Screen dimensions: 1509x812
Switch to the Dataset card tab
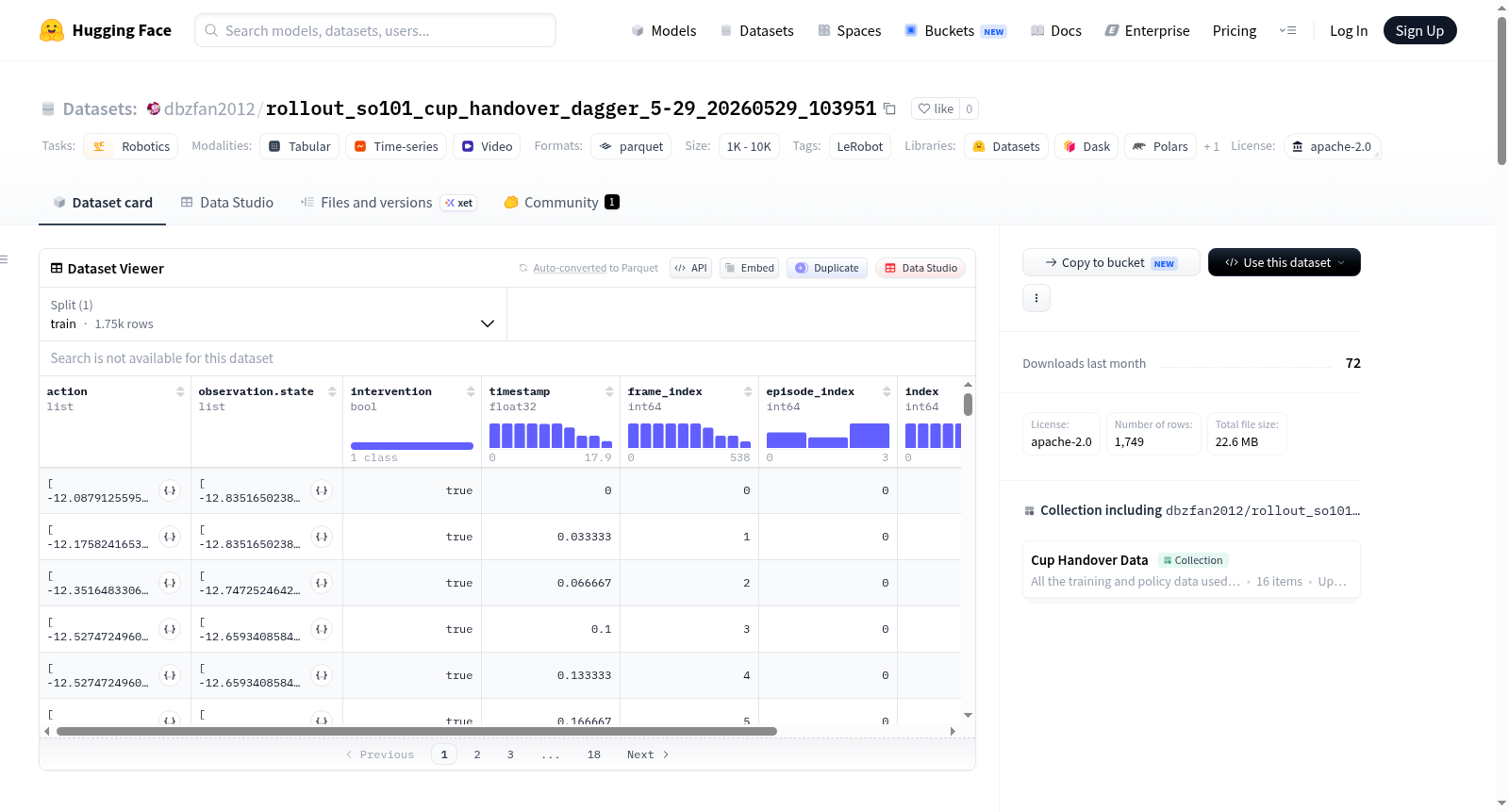103,203
